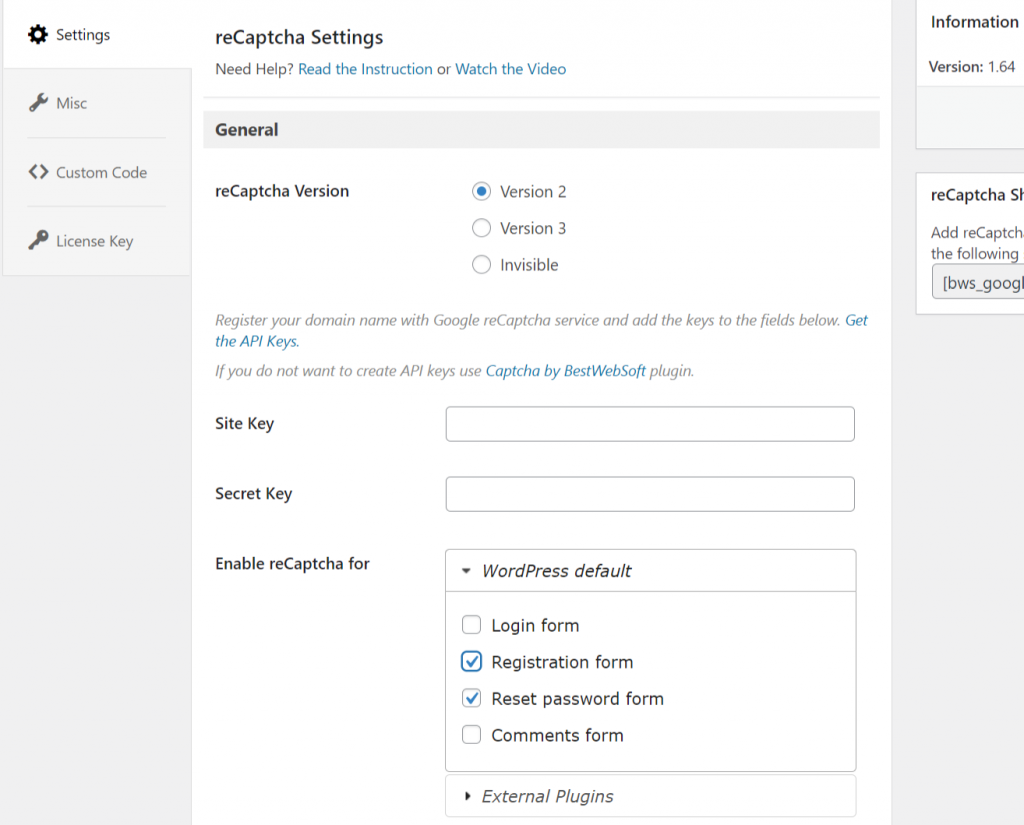The width and height of the screenshot is (1024, 825).
Task: Go to the License Key tab label
Action: pyautogui.click(x=95, y=241)
